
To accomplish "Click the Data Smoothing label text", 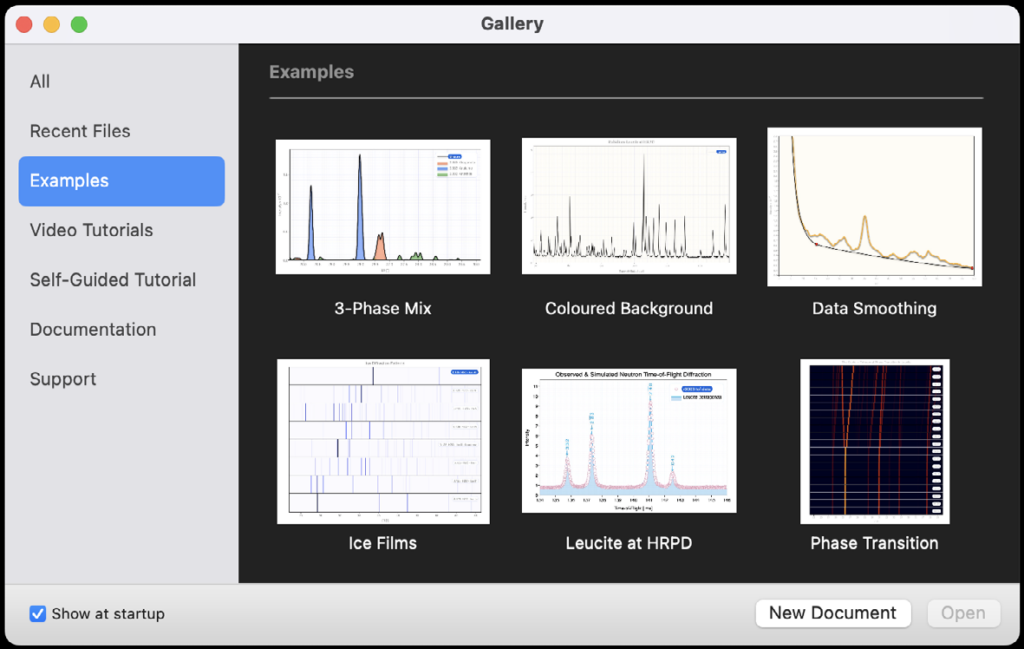I will tap(874, 308).
